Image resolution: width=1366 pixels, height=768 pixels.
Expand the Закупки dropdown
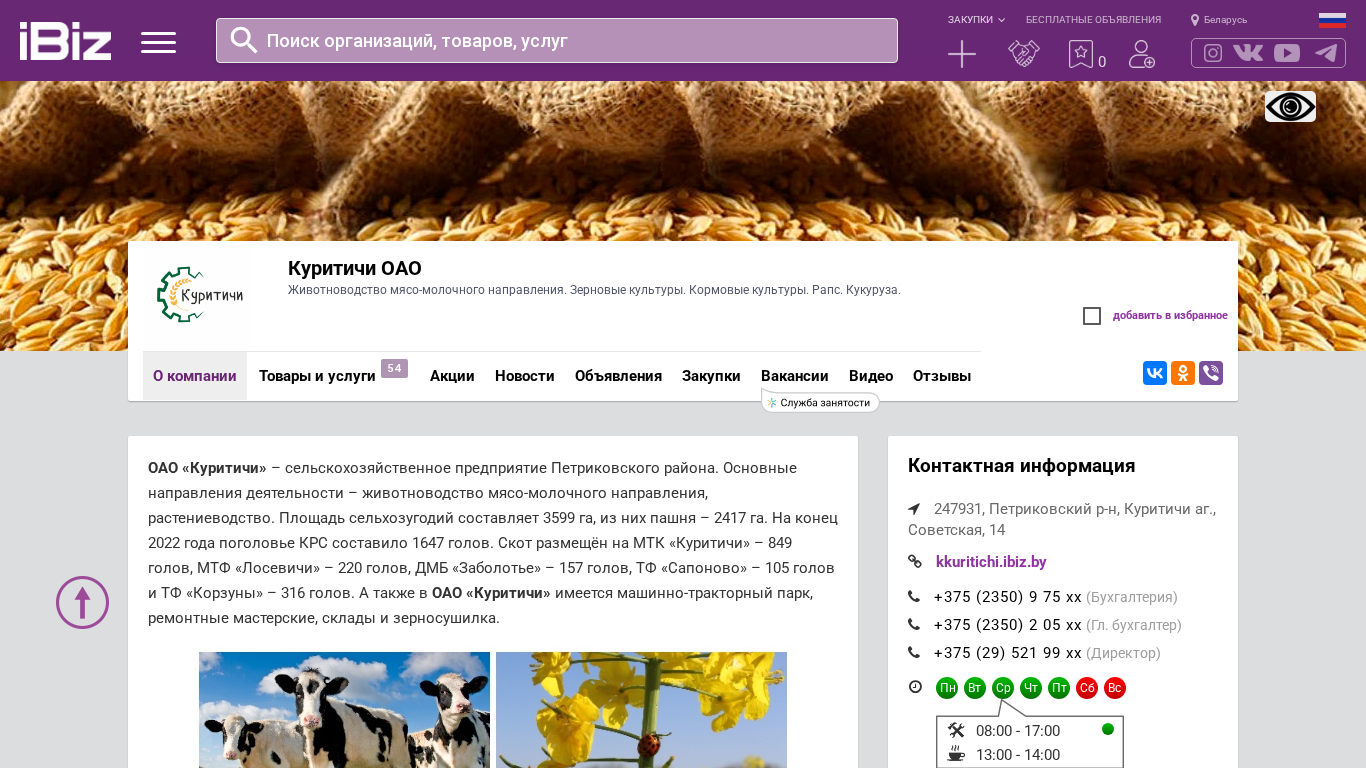pyautogui.click(x=976, y=20)
